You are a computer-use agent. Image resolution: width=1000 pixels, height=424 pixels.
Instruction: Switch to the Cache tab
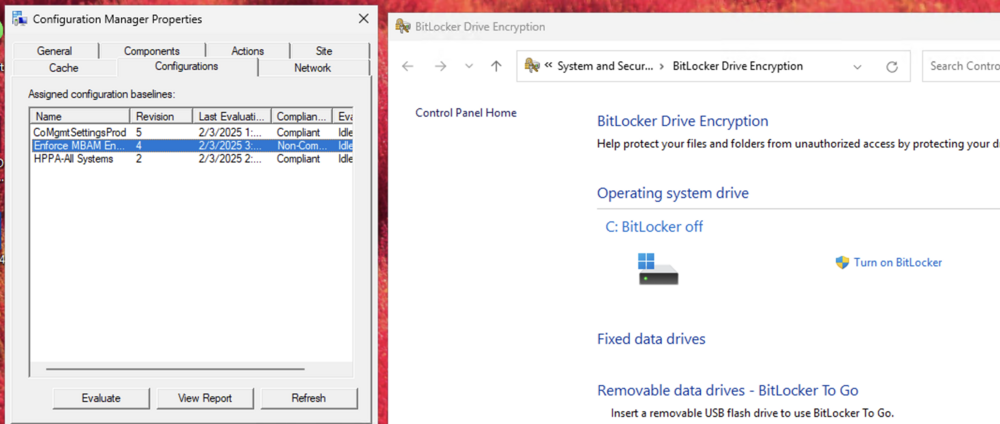coord(64,68)
